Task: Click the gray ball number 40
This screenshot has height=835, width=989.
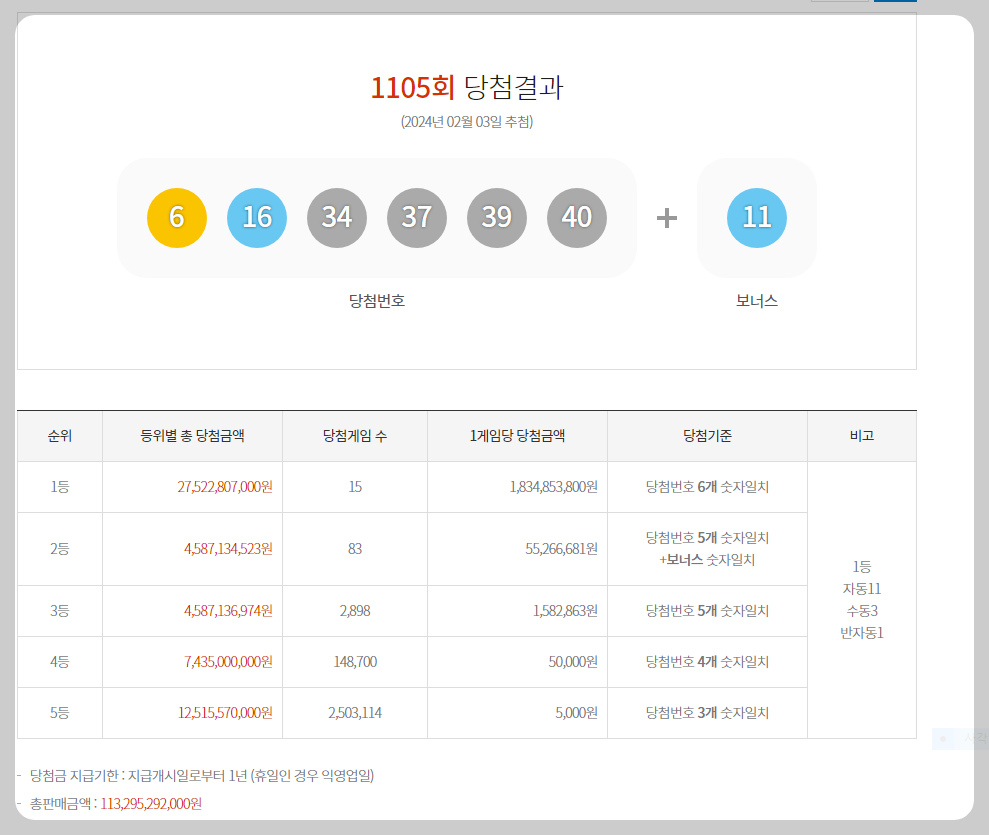Action: [577, 218]
